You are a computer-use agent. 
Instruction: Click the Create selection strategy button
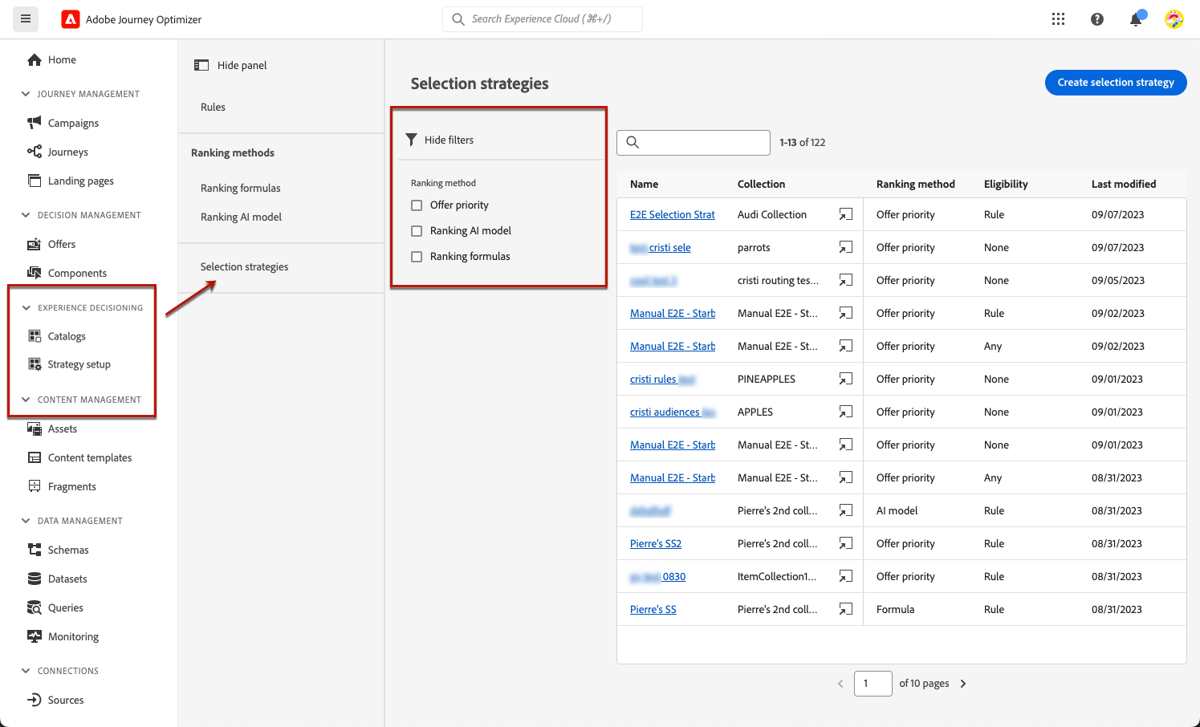coord(1115,83)
